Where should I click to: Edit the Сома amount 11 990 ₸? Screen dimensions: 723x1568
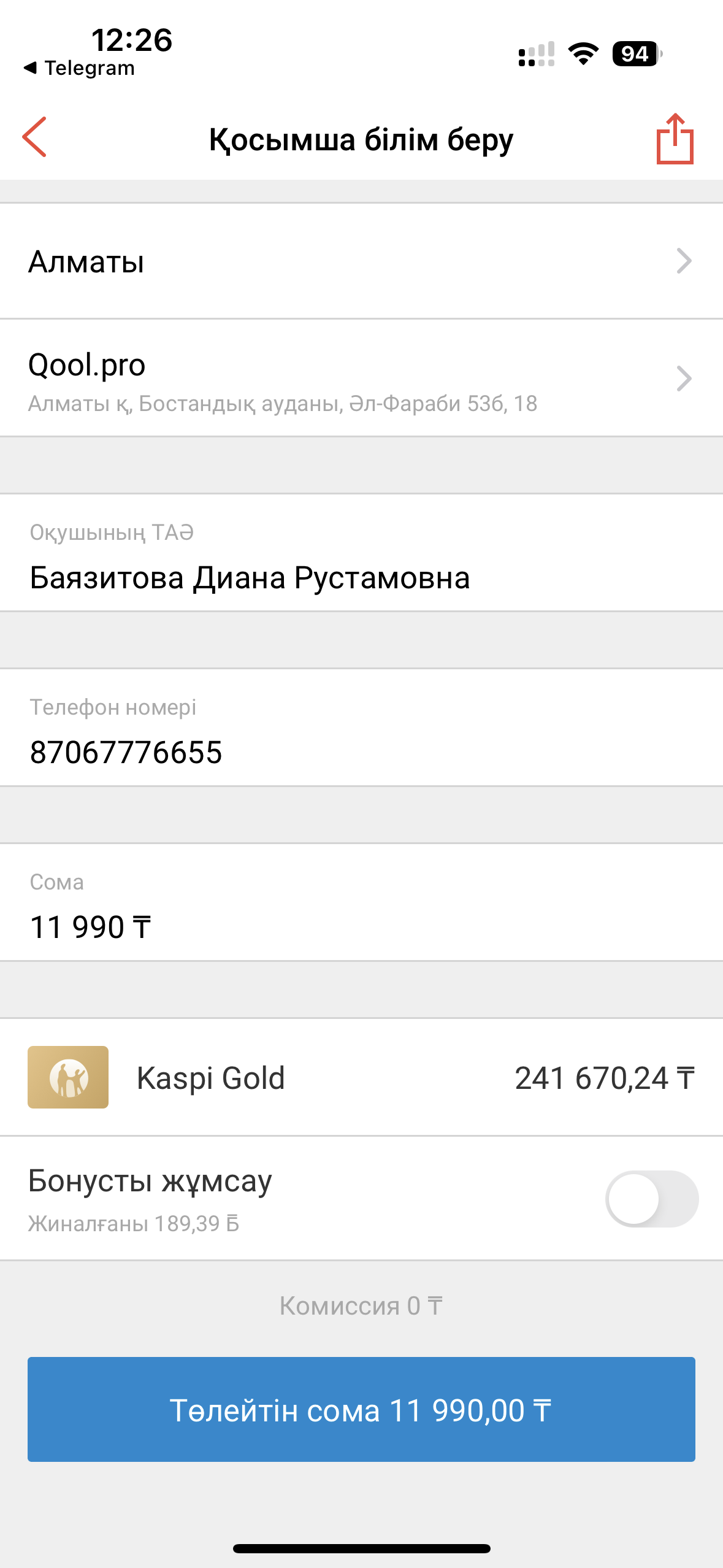[x=91, y=926]
